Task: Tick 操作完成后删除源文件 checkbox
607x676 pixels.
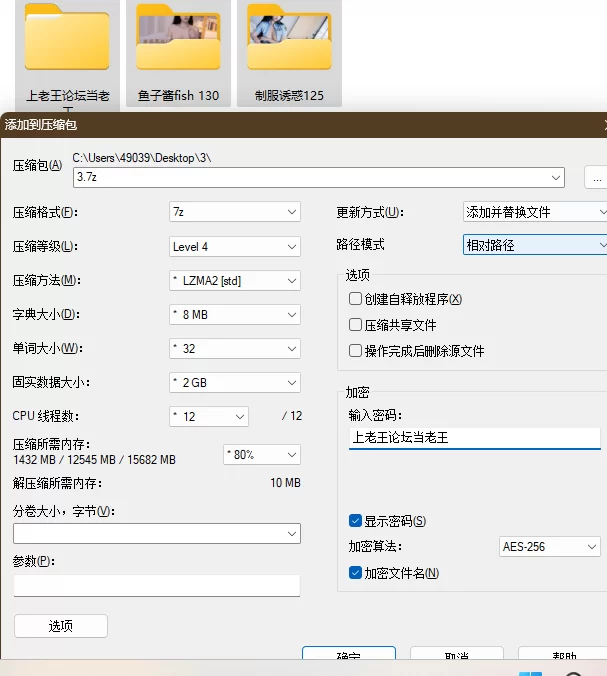Action: click(x=355, y=351)
